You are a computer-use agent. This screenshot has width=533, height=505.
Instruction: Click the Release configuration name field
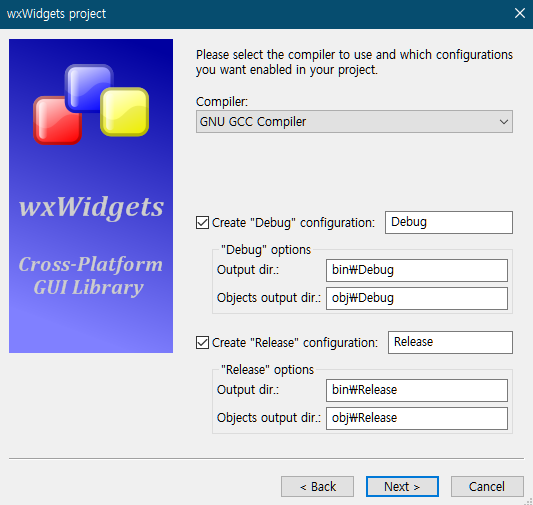(450, 342)
